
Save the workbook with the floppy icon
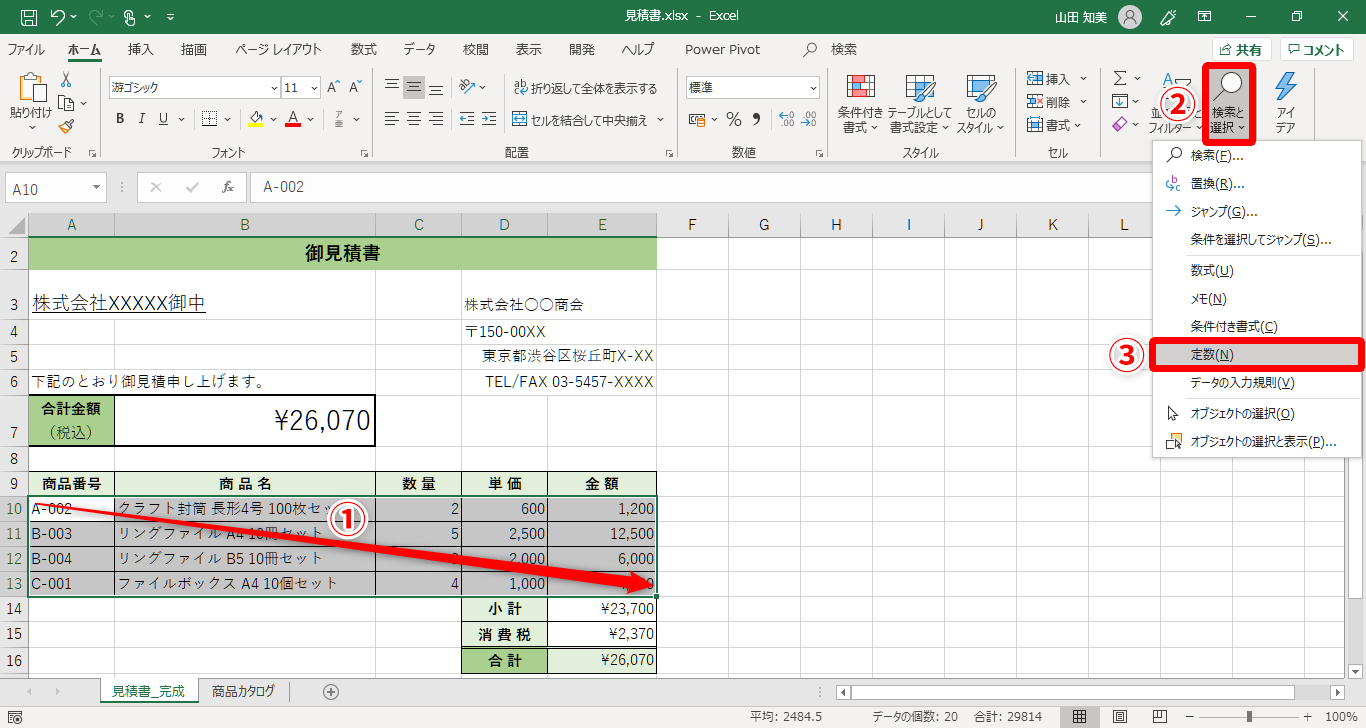[x=29, y=17]
